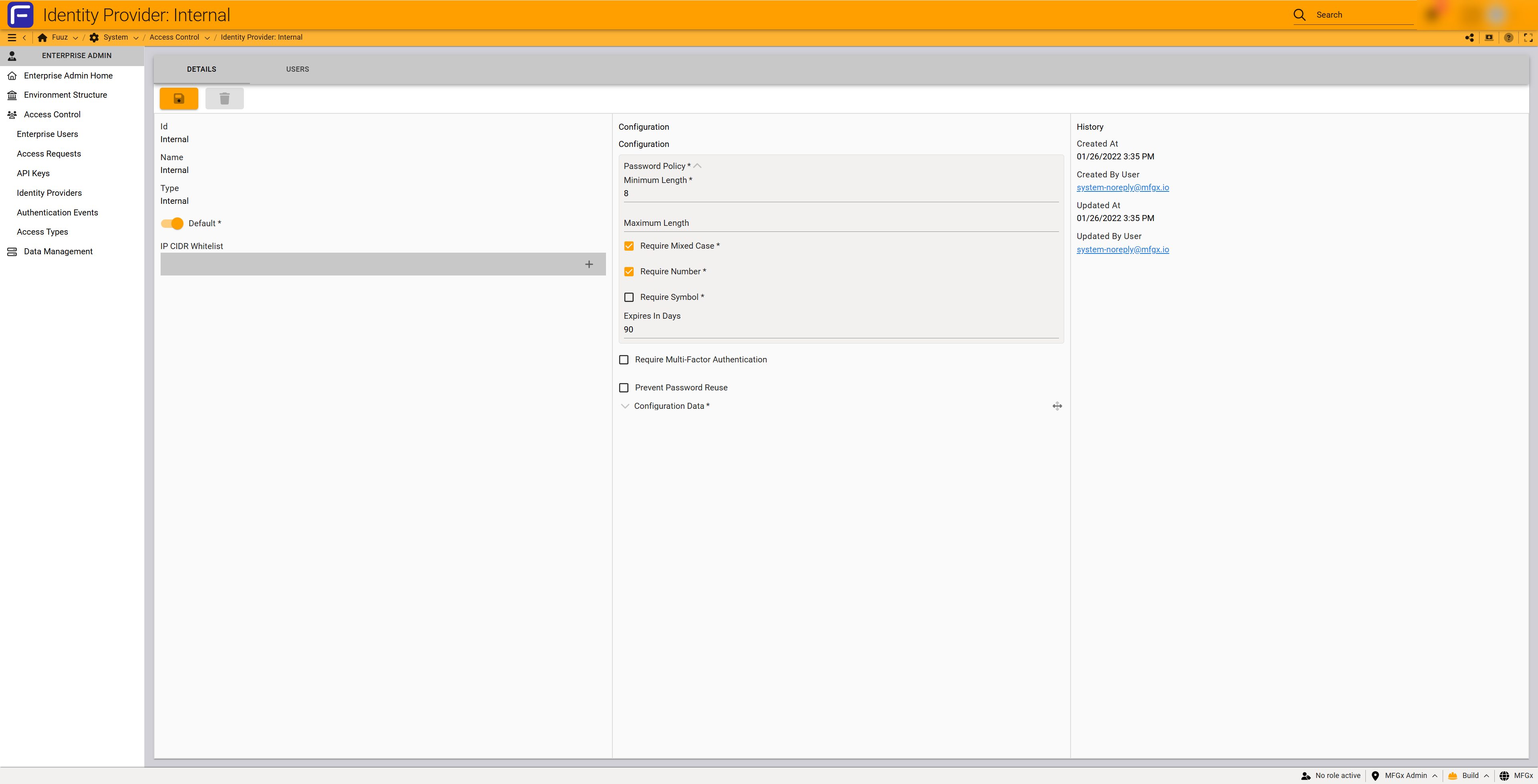Screen dimensions: 1538x784
Task: Open API Keys in sidebar
Action: pos(33,174)
